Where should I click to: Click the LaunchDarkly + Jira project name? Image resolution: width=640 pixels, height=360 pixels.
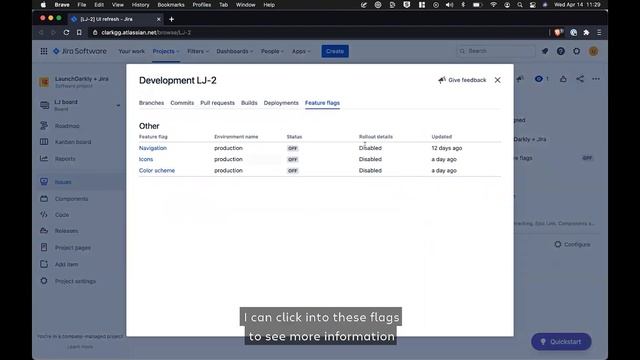tap(82, 79)
